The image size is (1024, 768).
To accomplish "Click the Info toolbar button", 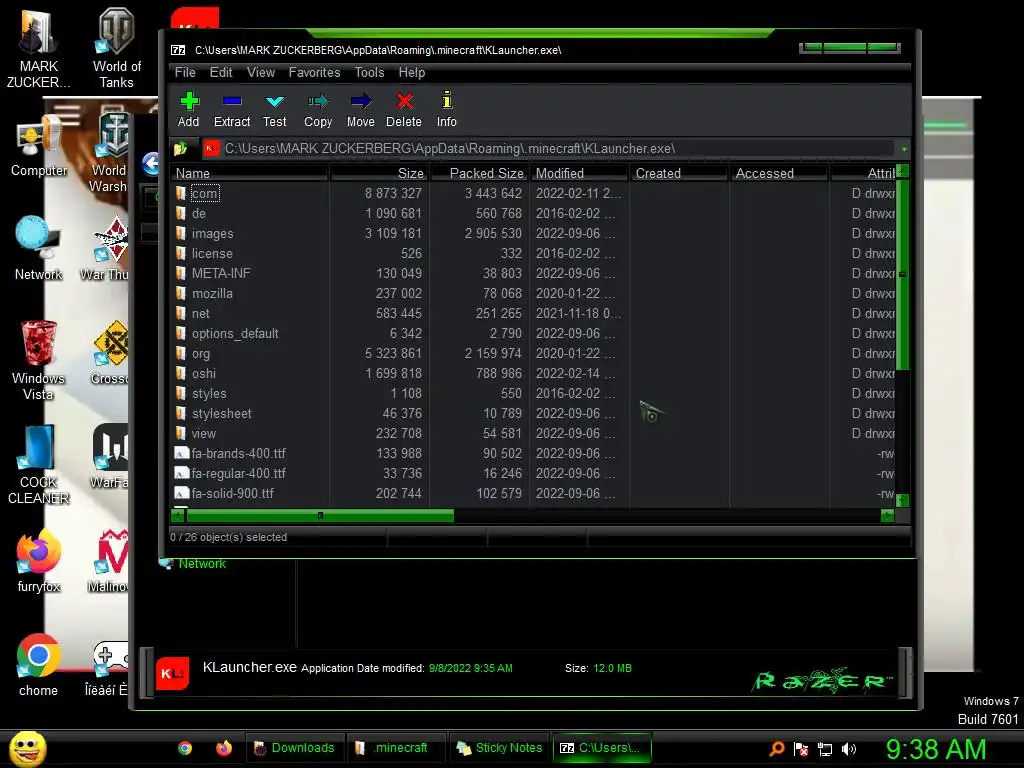I will [447, 109].
